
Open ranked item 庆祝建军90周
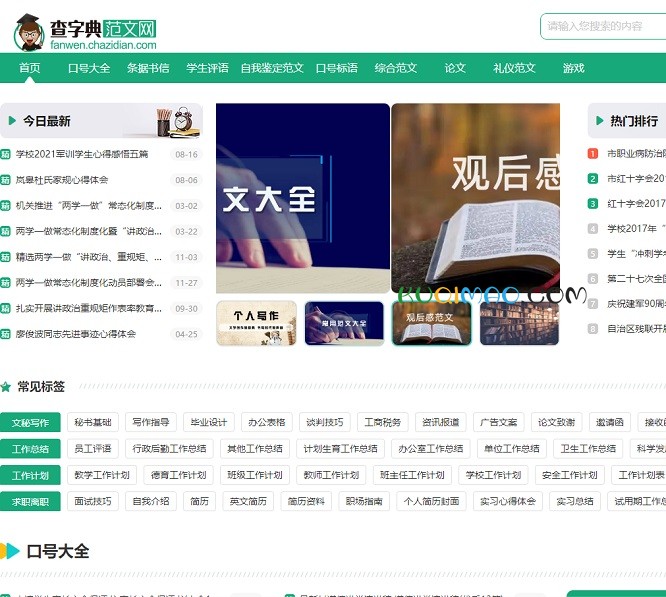tap(636, 304)
